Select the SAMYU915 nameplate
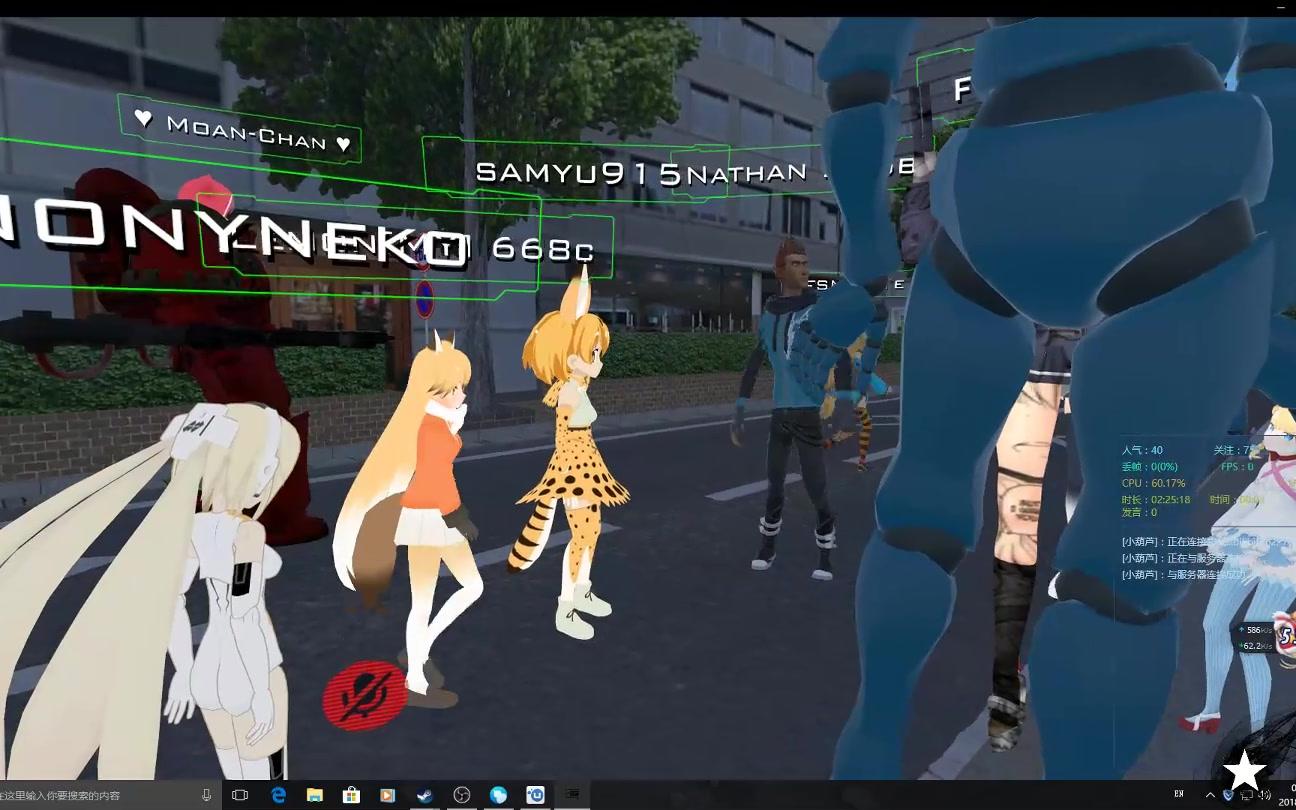Image resolution: width=1296 pixels, height=810 pixels. click(578, 172)
